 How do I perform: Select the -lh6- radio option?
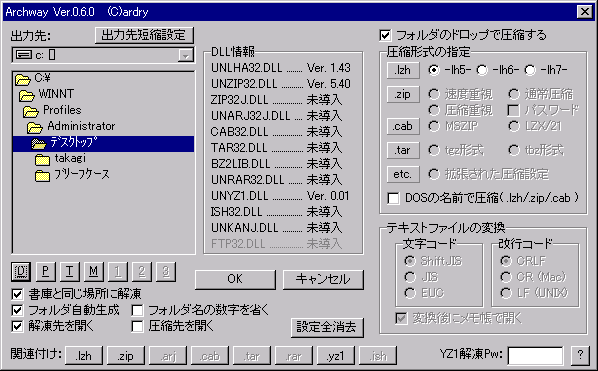point(498,70)
